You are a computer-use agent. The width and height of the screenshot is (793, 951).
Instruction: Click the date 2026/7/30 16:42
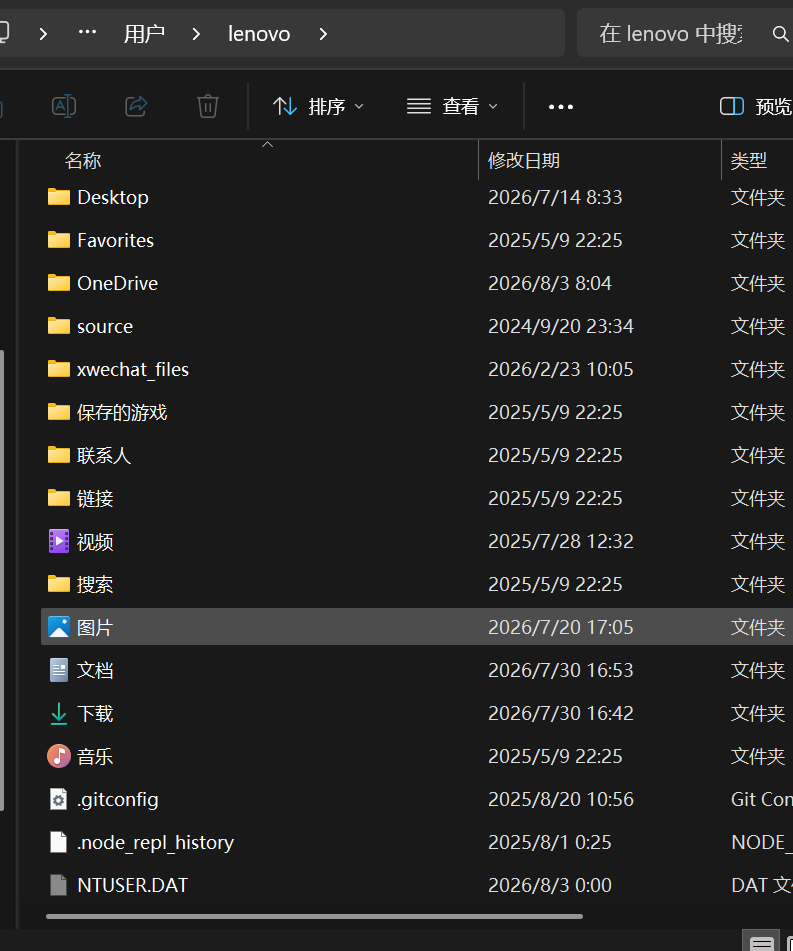click(x=561, y=714)
